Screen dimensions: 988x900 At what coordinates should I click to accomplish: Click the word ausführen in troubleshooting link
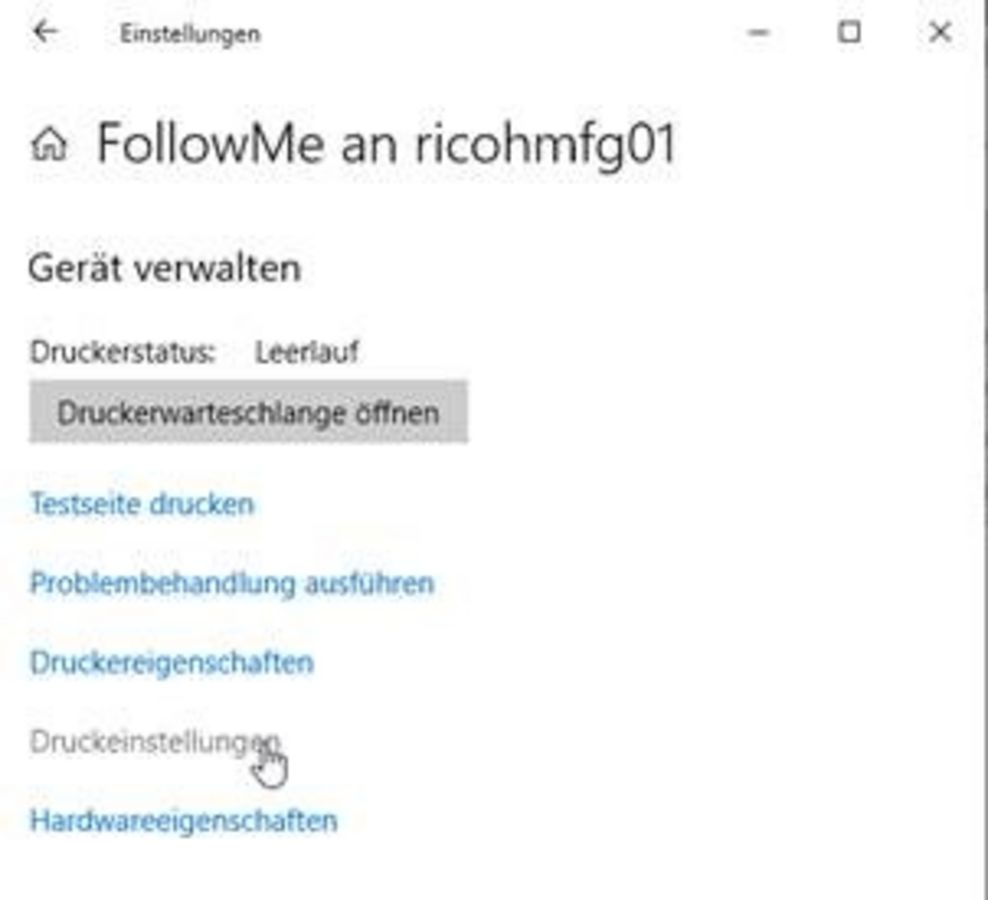(x=370, y=584)
